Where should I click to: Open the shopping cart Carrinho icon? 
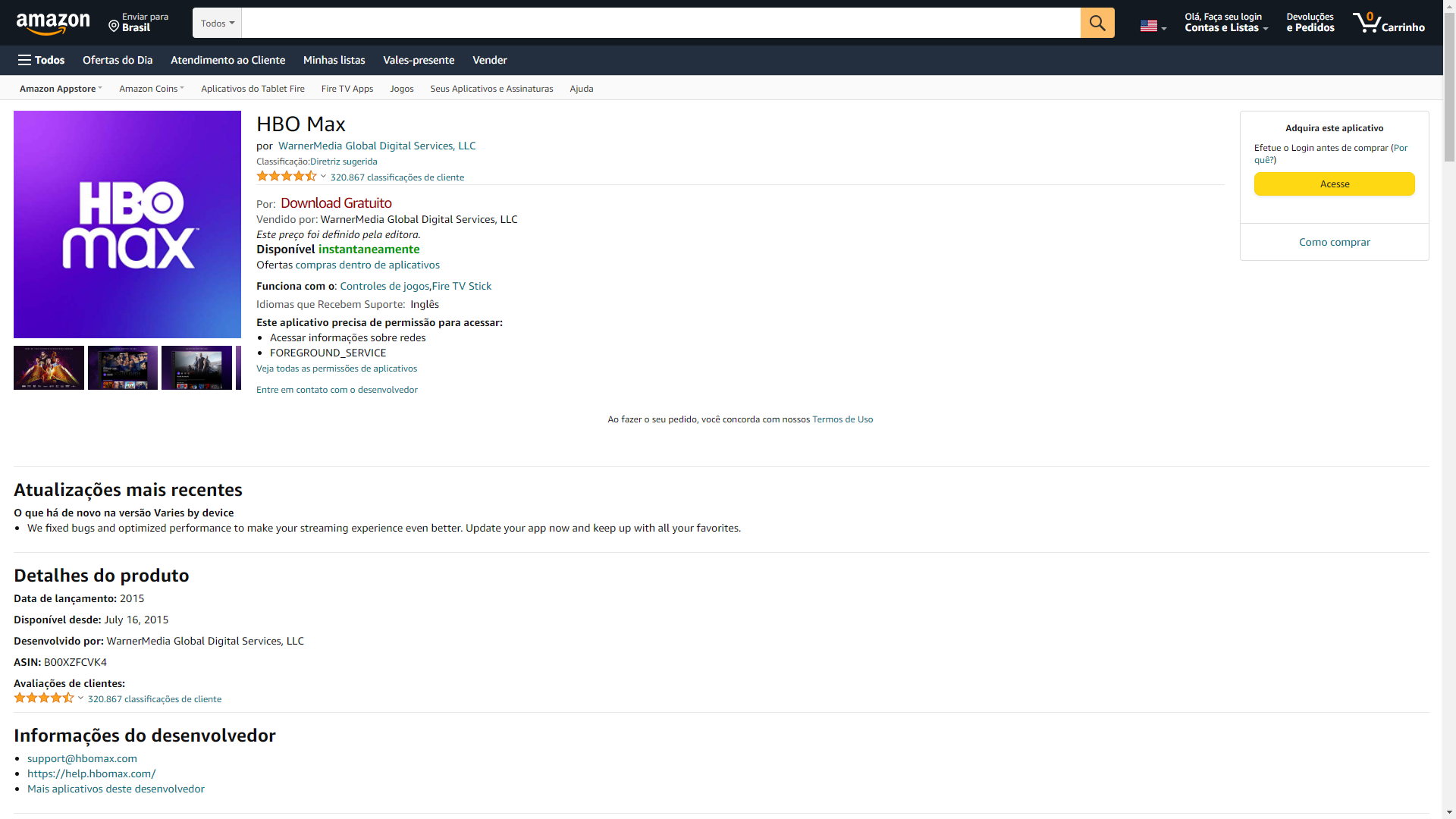1389,23
